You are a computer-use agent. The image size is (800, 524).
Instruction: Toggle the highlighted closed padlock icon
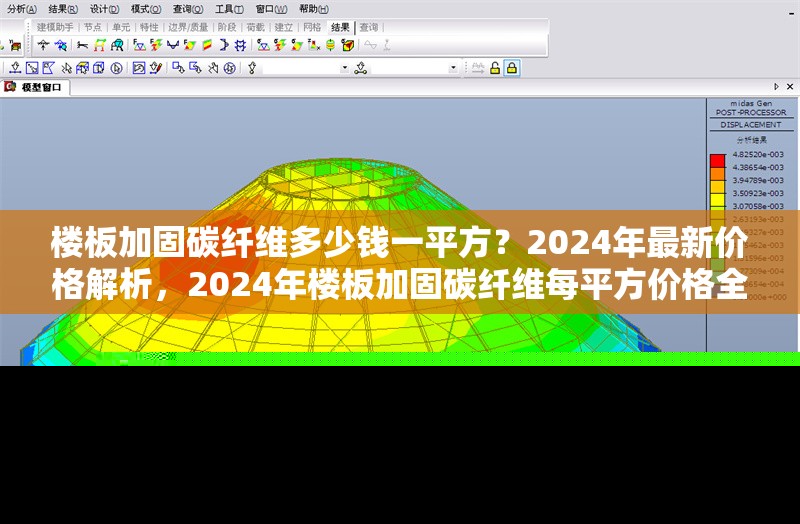coord(512,68)
